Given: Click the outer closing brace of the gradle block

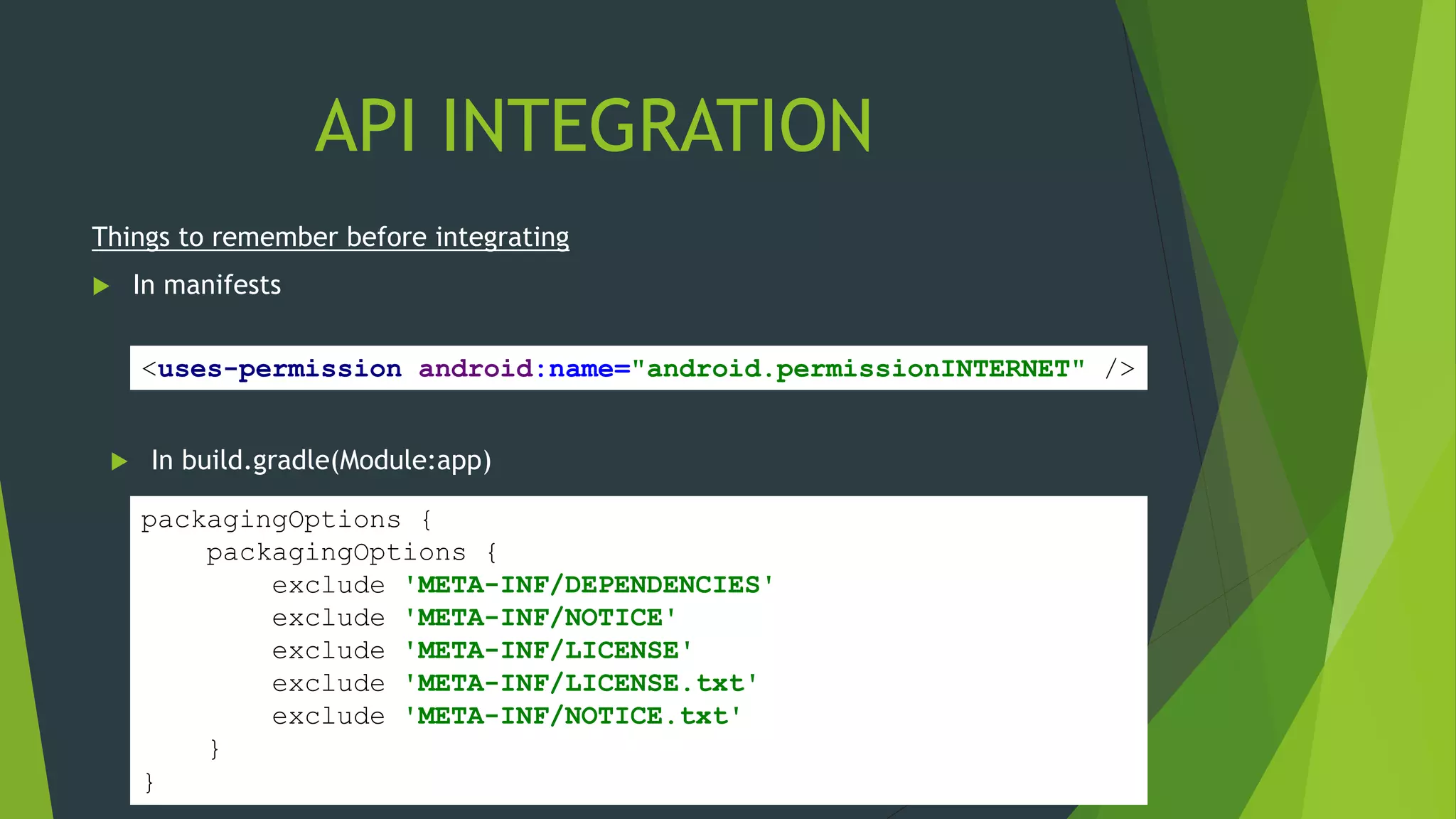Looking at the screenshot, I should (149, 782).
